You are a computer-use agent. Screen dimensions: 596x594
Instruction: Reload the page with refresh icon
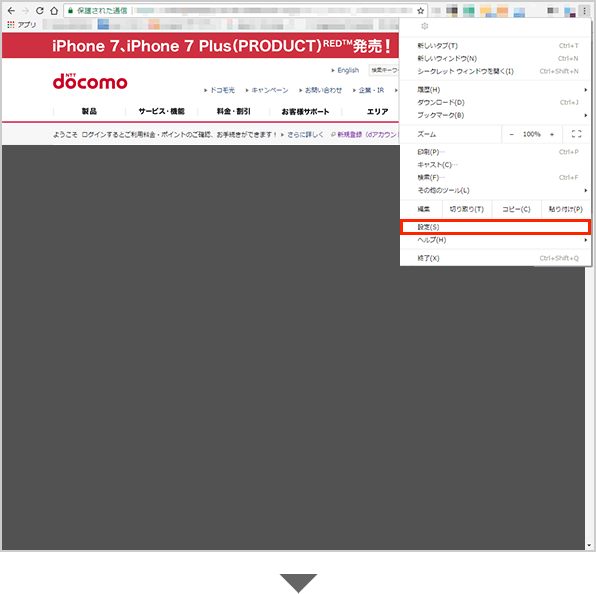(x=40, y=11)
